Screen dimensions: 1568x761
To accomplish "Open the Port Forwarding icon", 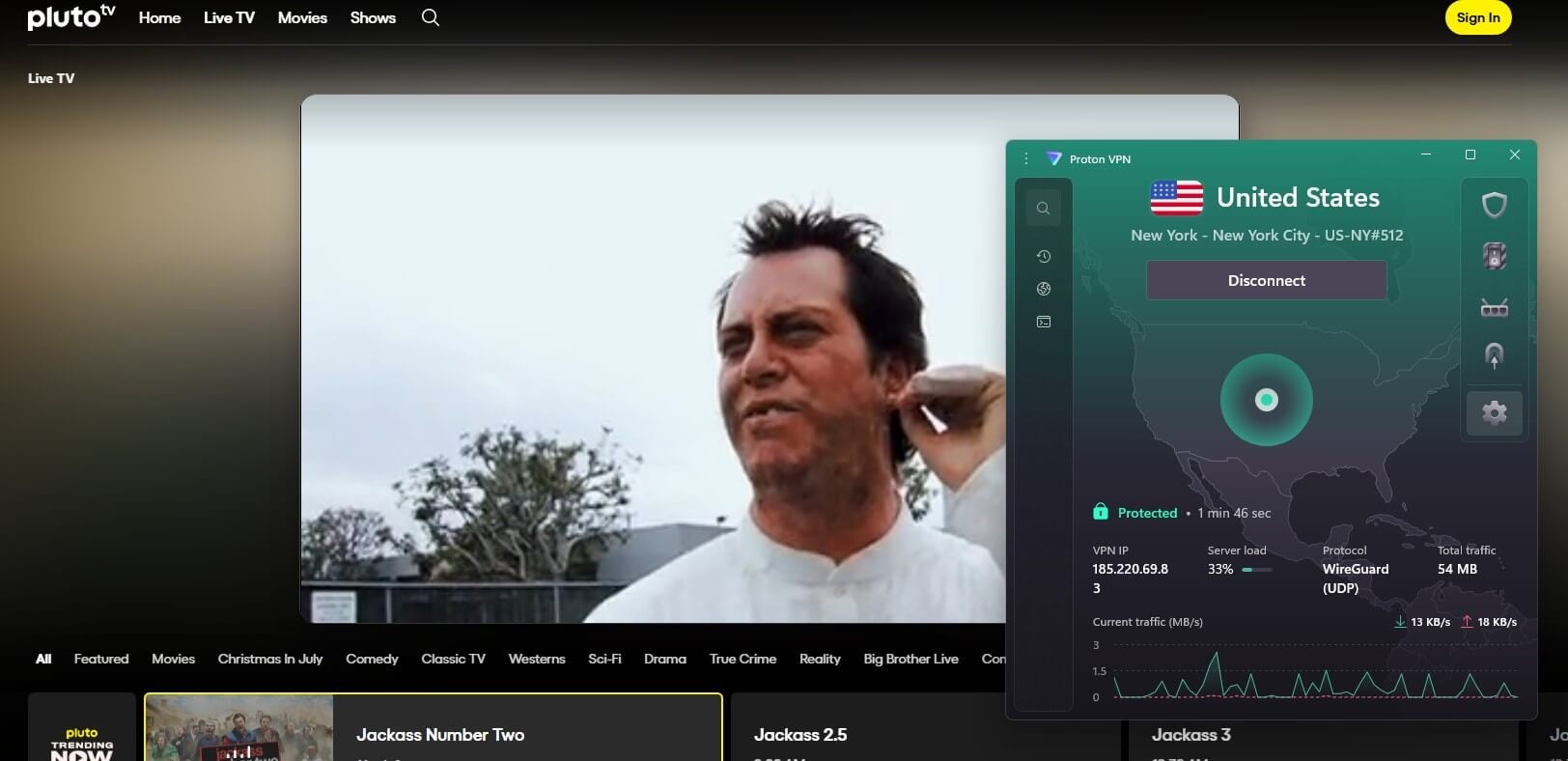I will pos(1494,308).
